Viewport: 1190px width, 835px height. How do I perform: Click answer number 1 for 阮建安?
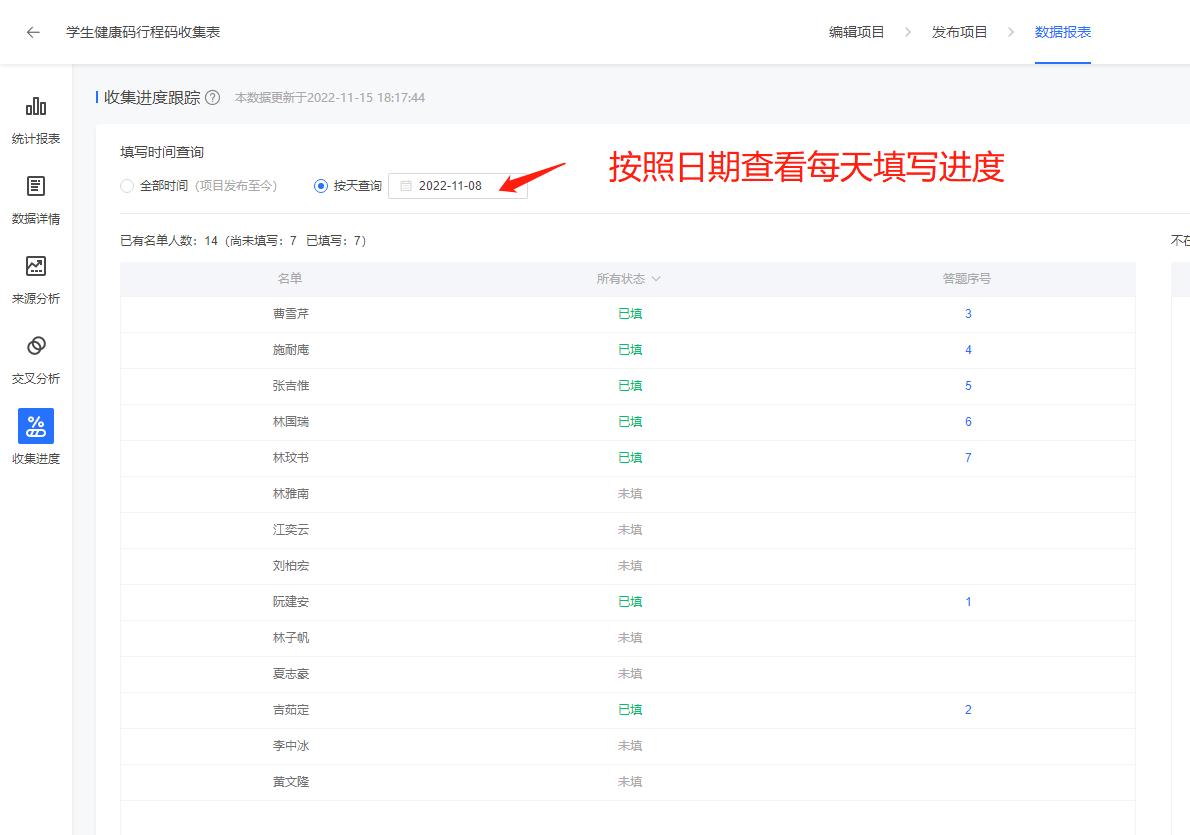tap(967, 601)
